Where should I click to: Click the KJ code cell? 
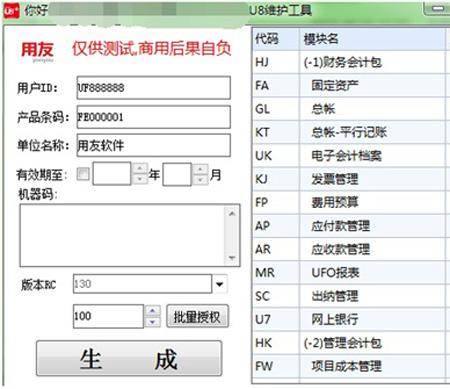point(276,179)
